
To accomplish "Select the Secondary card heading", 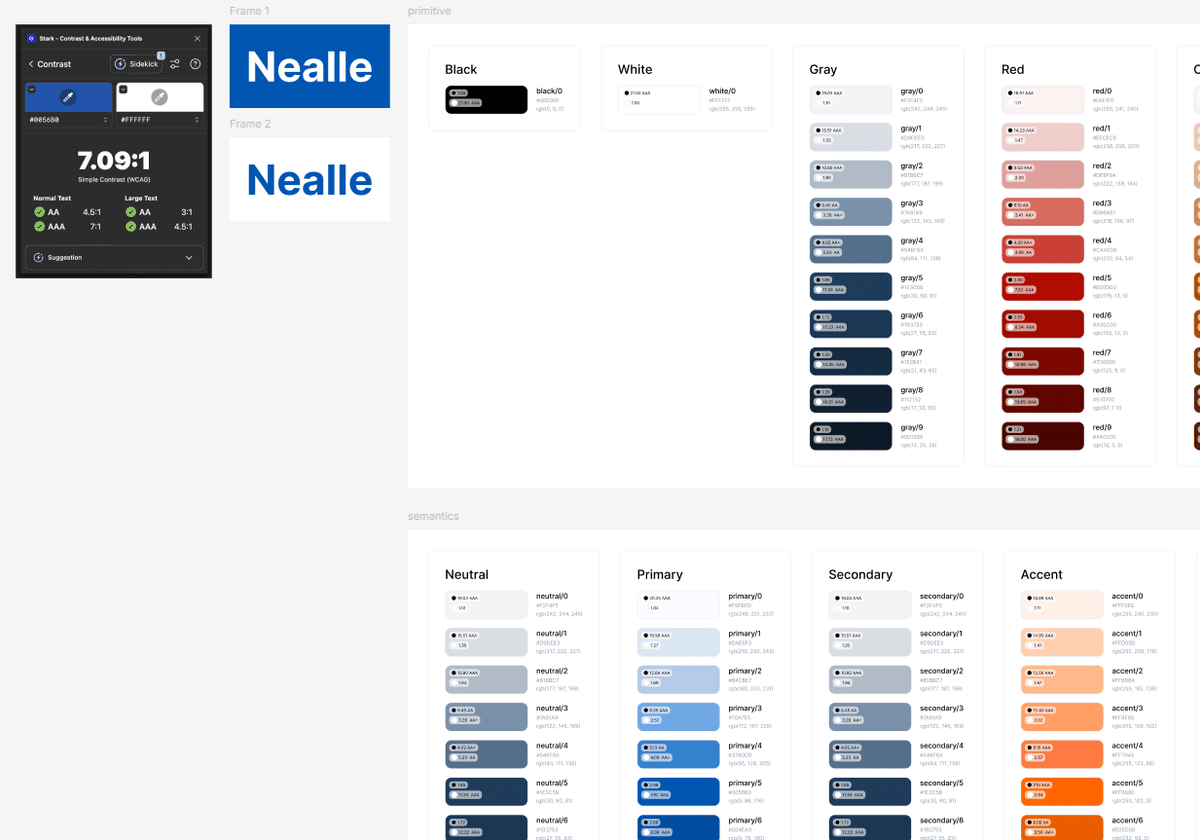I will (x=861, y=574).
